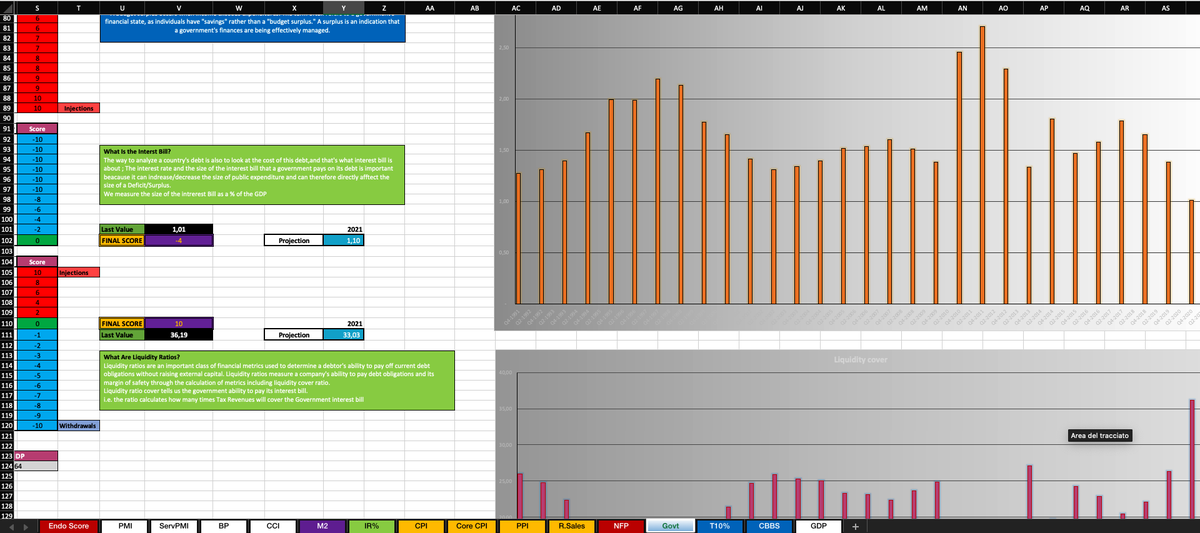Open the CBBS sheet tab
Screen dimensions: 1200x533
tap(769, 526)
